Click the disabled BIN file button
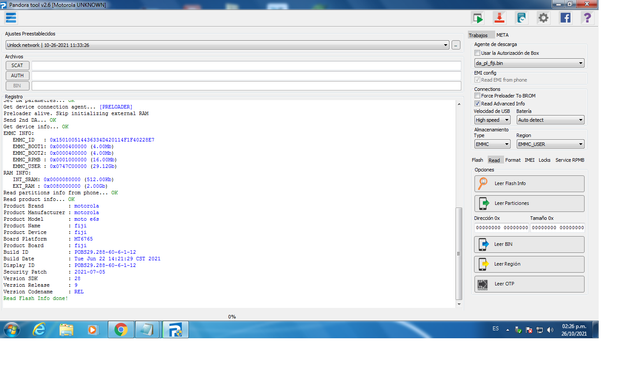 [17, 86]
